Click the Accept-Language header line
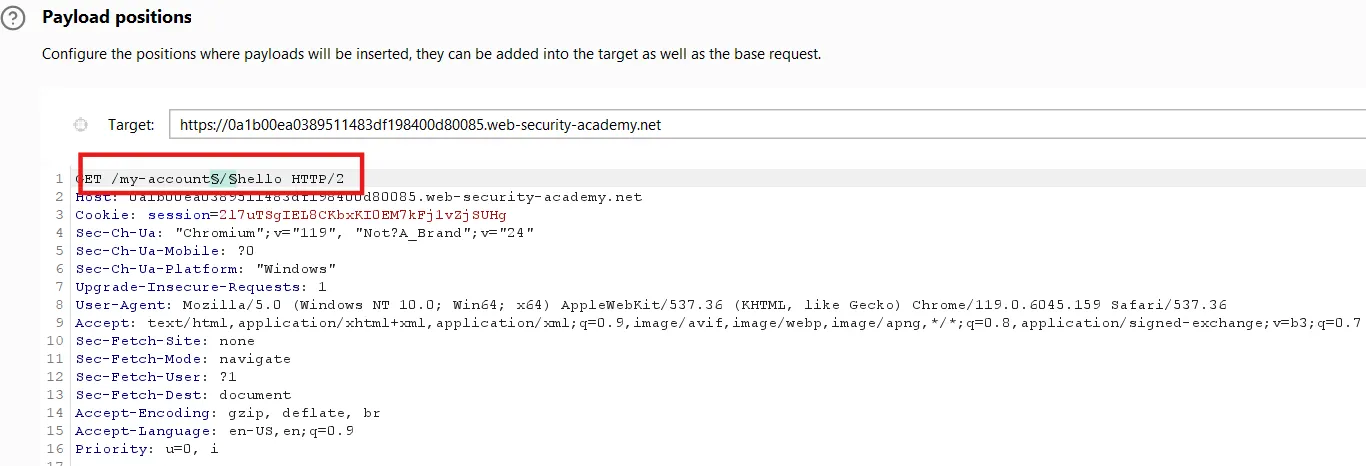Viewport: 1366px width, 466px height. 214,431
